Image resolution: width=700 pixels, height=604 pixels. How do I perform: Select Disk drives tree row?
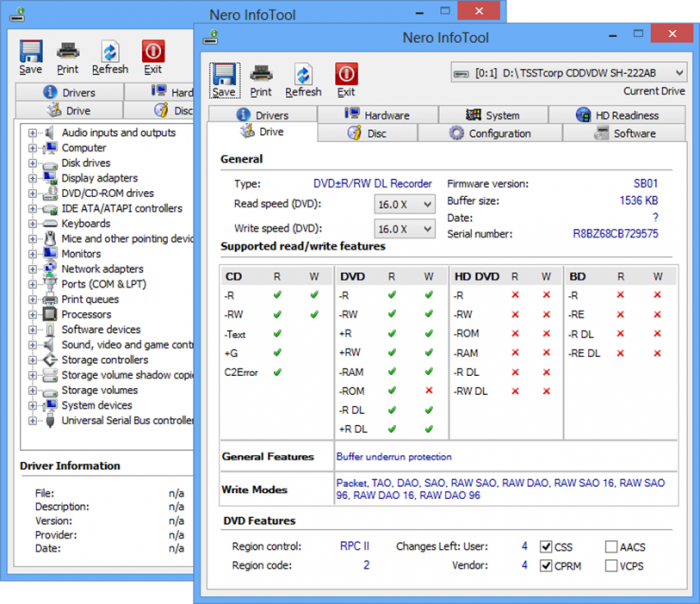point(86,163)
